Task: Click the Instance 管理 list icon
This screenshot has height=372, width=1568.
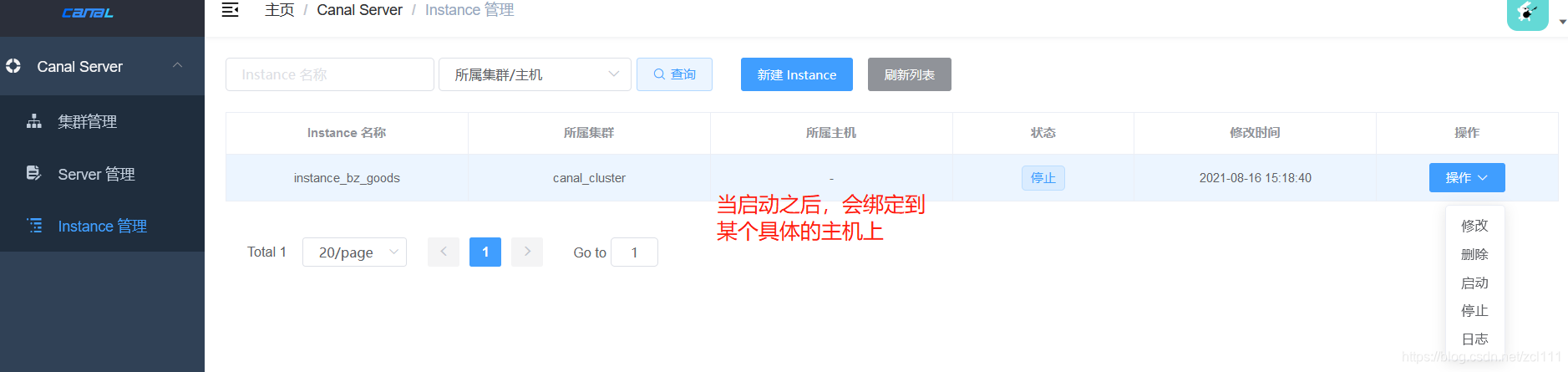Action: coord(34,225)
